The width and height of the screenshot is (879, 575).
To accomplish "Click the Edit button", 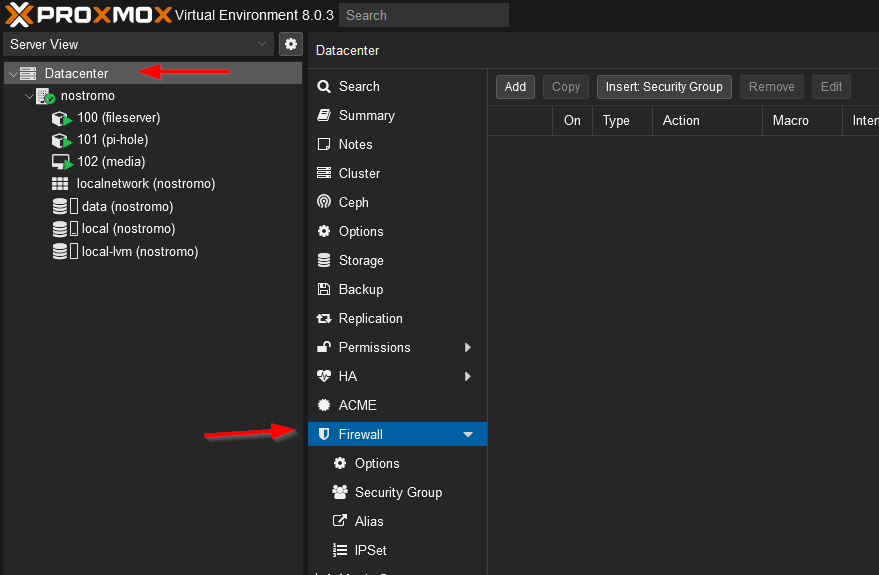I will click(x=831, y=87).
